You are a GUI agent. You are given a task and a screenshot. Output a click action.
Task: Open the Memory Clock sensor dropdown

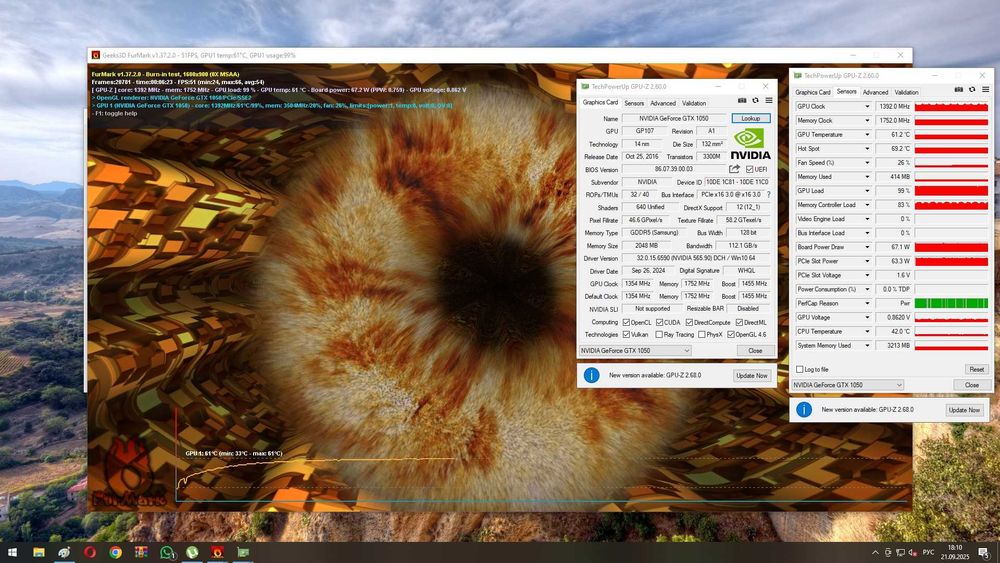(867, 121)
